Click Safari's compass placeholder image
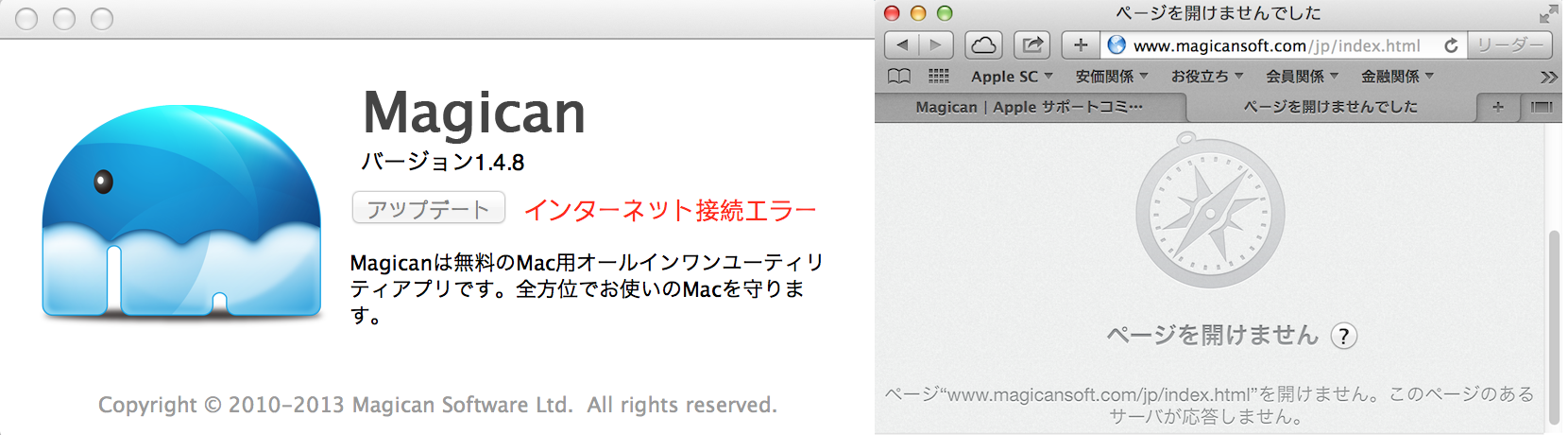The width and height of the screenshot is (1568, 435). click(x=1210, y=210)
